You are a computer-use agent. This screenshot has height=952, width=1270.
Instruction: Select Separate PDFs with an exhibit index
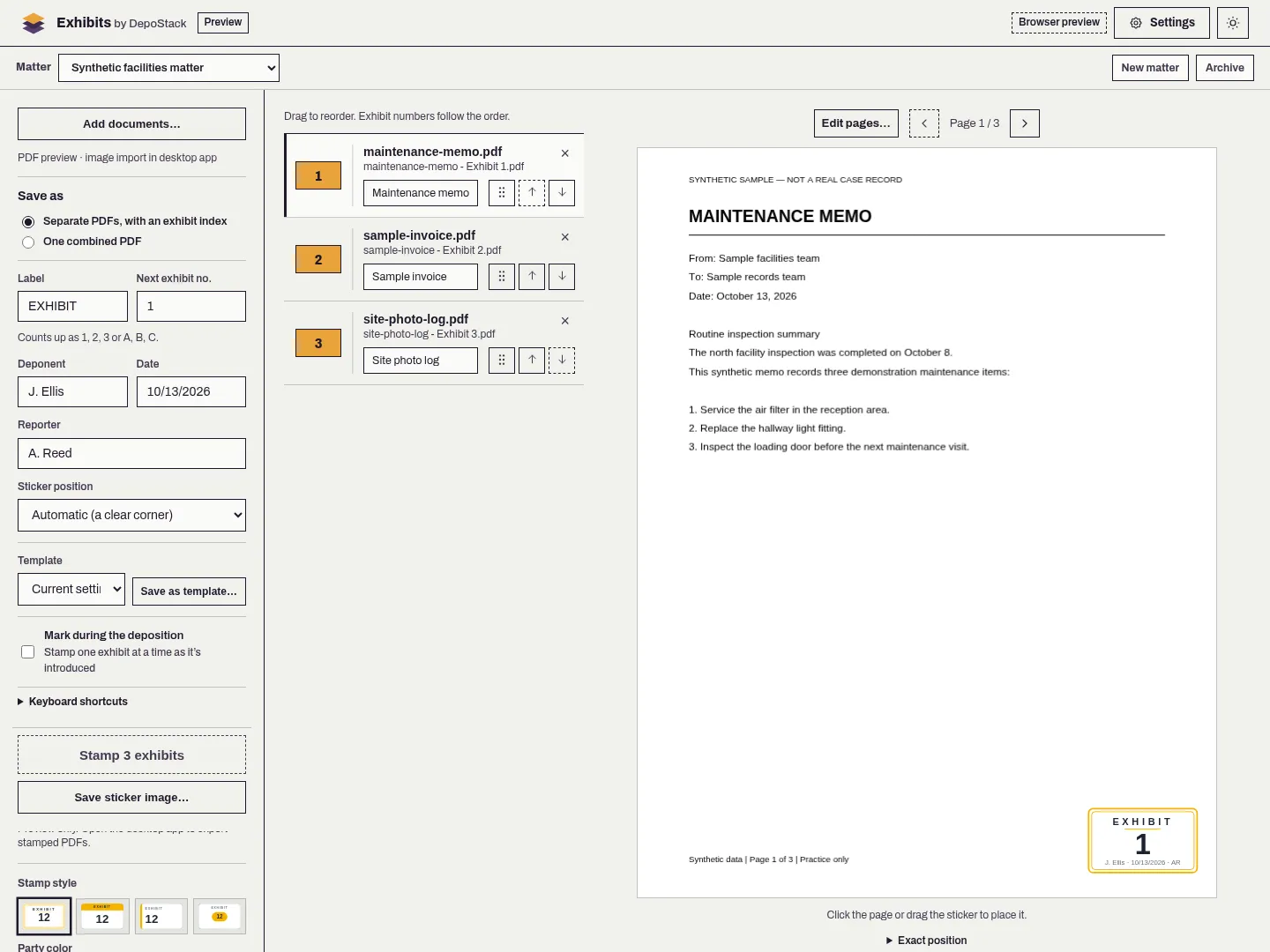(x=28, y=222)
